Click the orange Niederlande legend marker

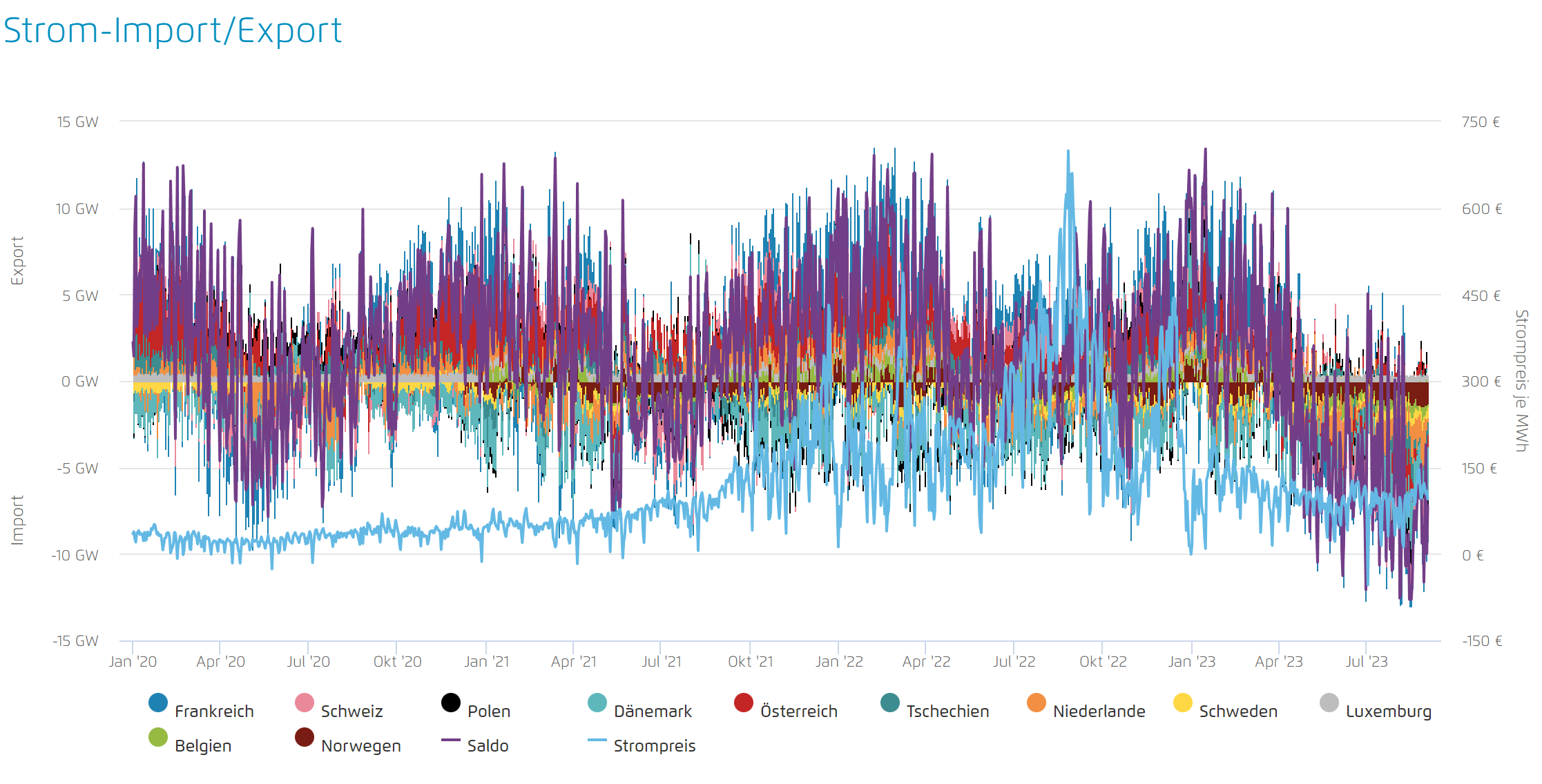pos(1037,703)
